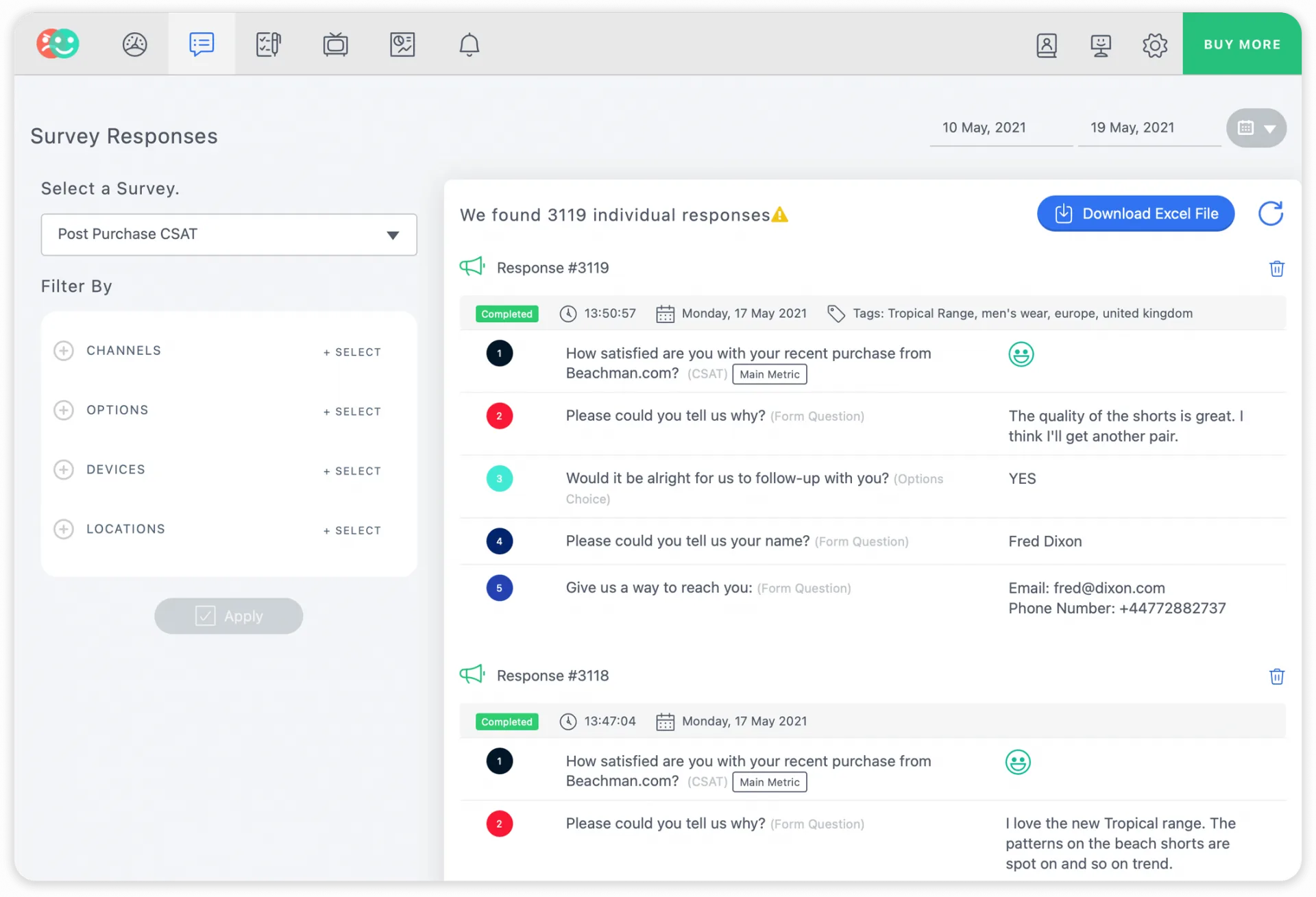
Task: Click + SELECT next to Locations
Action: [x=352, y=530]
